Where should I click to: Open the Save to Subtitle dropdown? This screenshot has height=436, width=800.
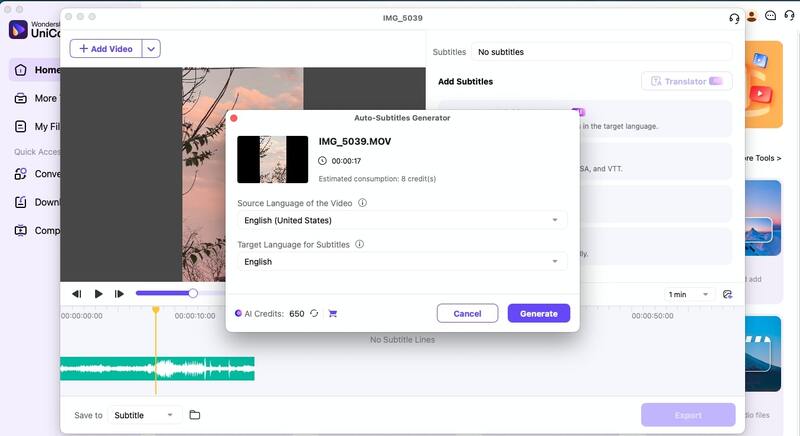click(x=143, y=415)
